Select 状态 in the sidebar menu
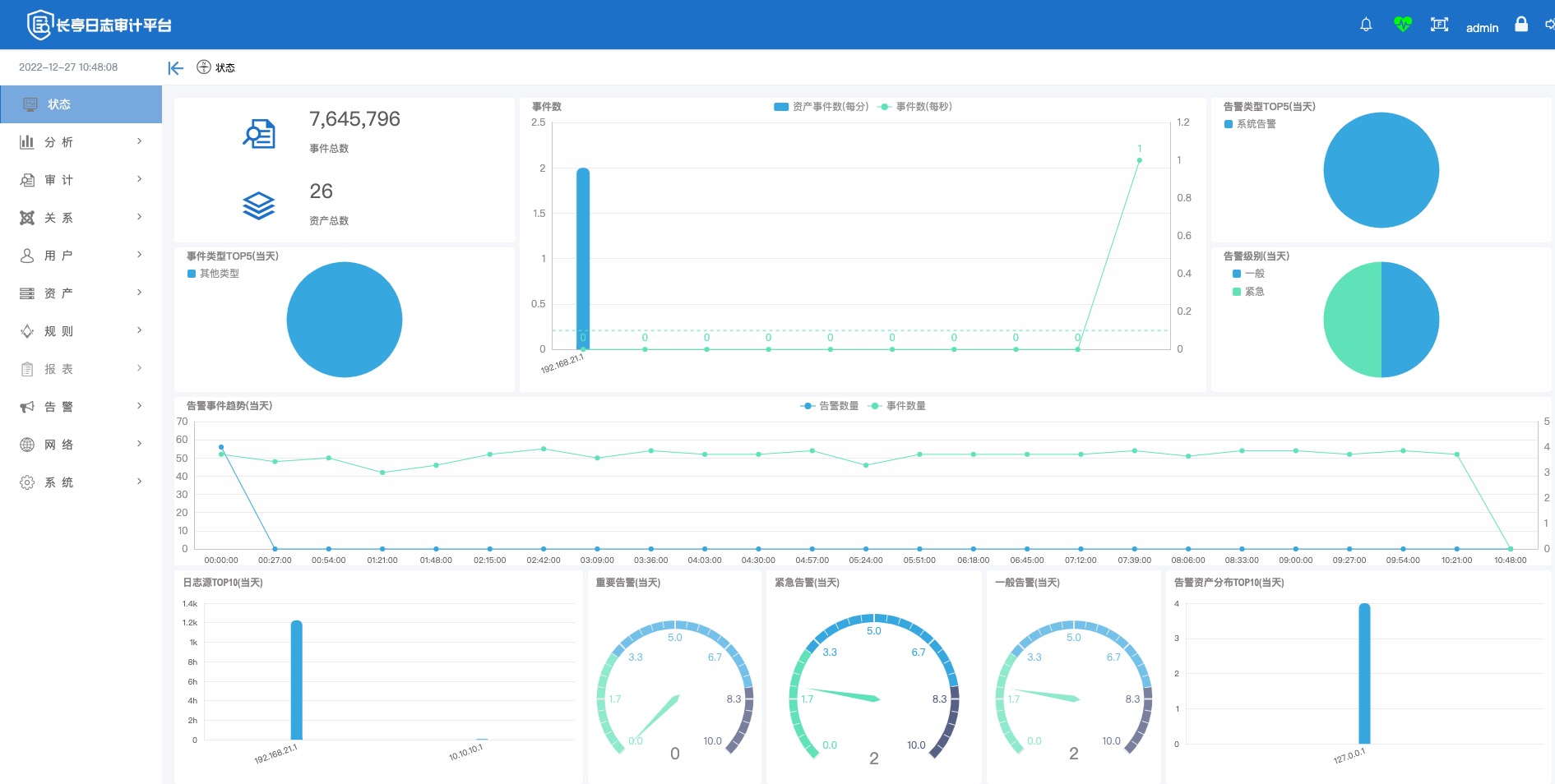 point(81,104)
